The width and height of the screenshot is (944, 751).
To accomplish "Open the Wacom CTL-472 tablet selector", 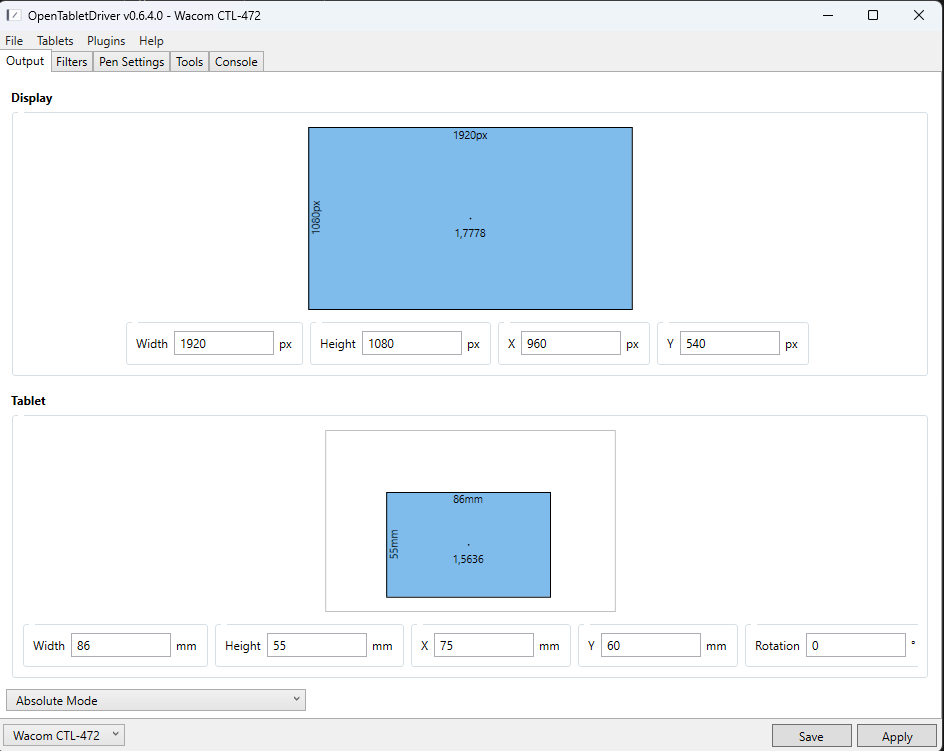I will pyautogui.click(x=65, y=736).
